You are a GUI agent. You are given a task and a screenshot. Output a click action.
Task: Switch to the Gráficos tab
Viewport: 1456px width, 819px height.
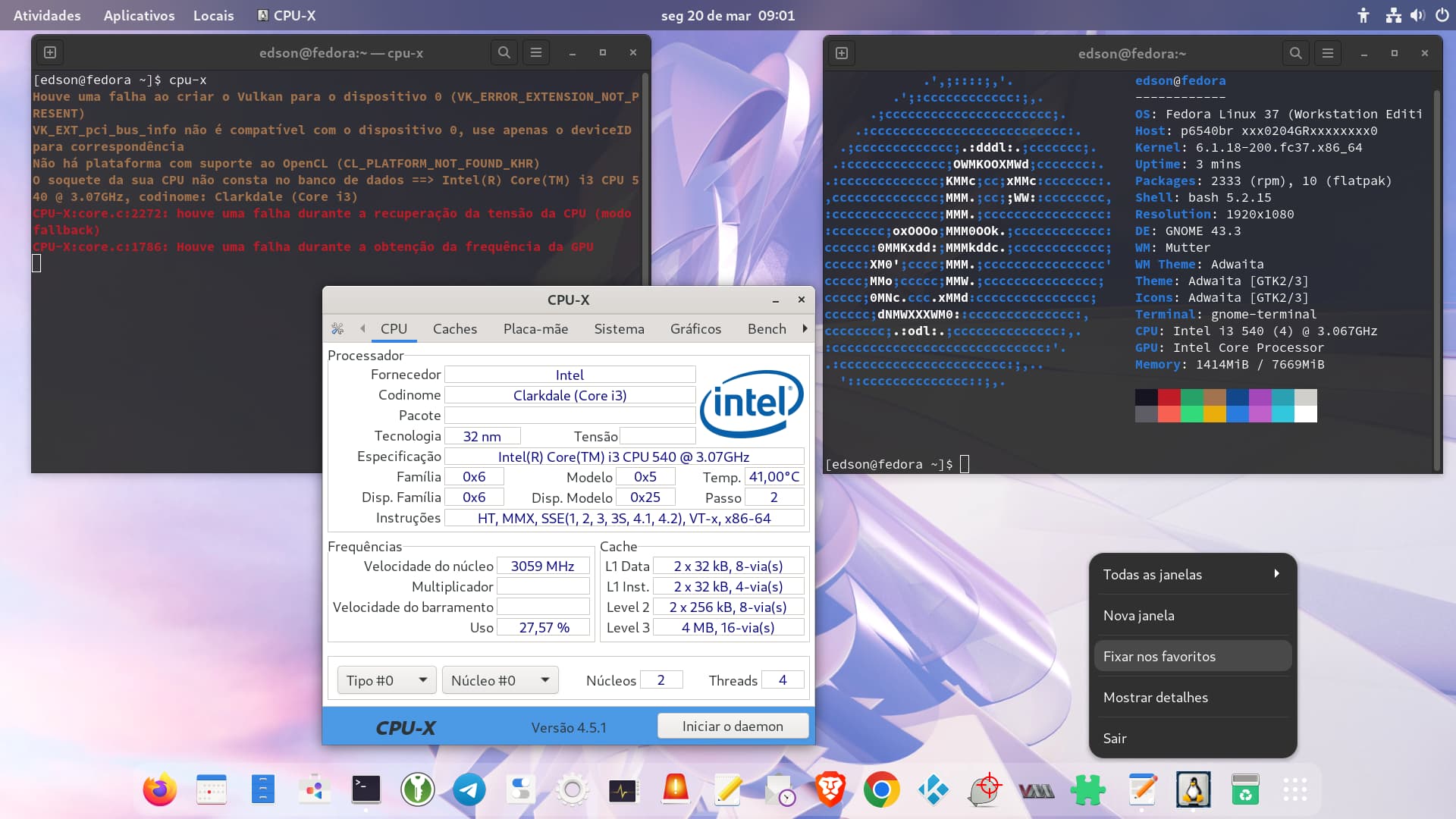tap(695, 328)
